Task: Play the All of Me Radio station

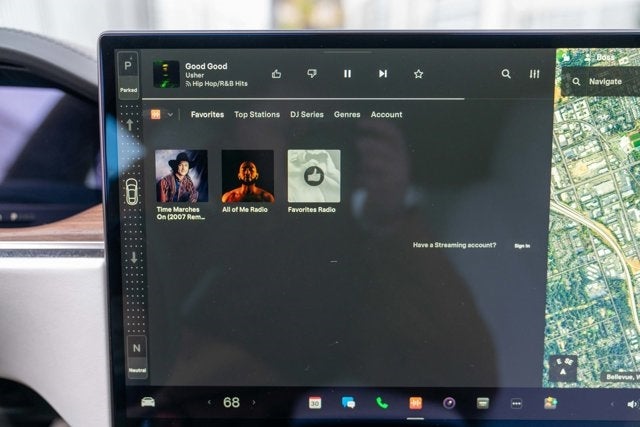Action: 247,177
